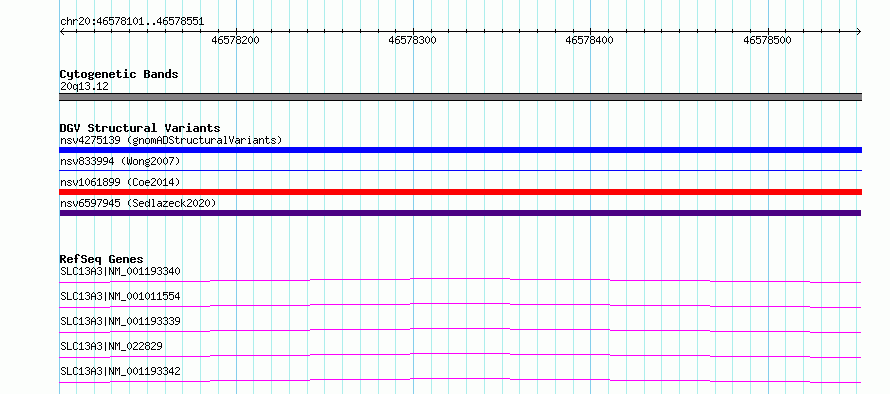Click the DGV Structural Variants track title
This screenshot has width=890, height=394.
140,128
